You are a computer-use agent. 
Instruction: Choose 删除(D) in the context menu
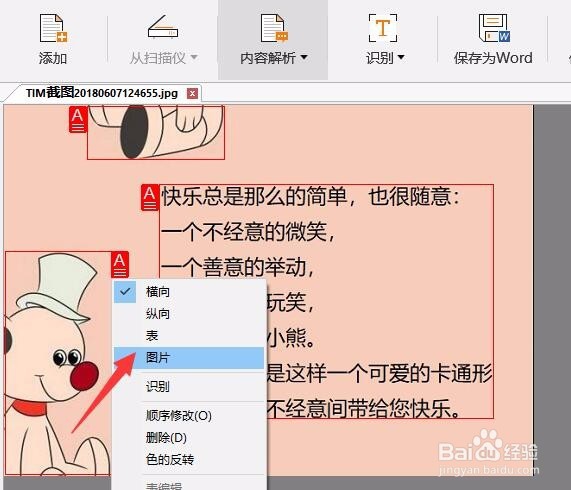pyautogui.click(x=189, y=437)
